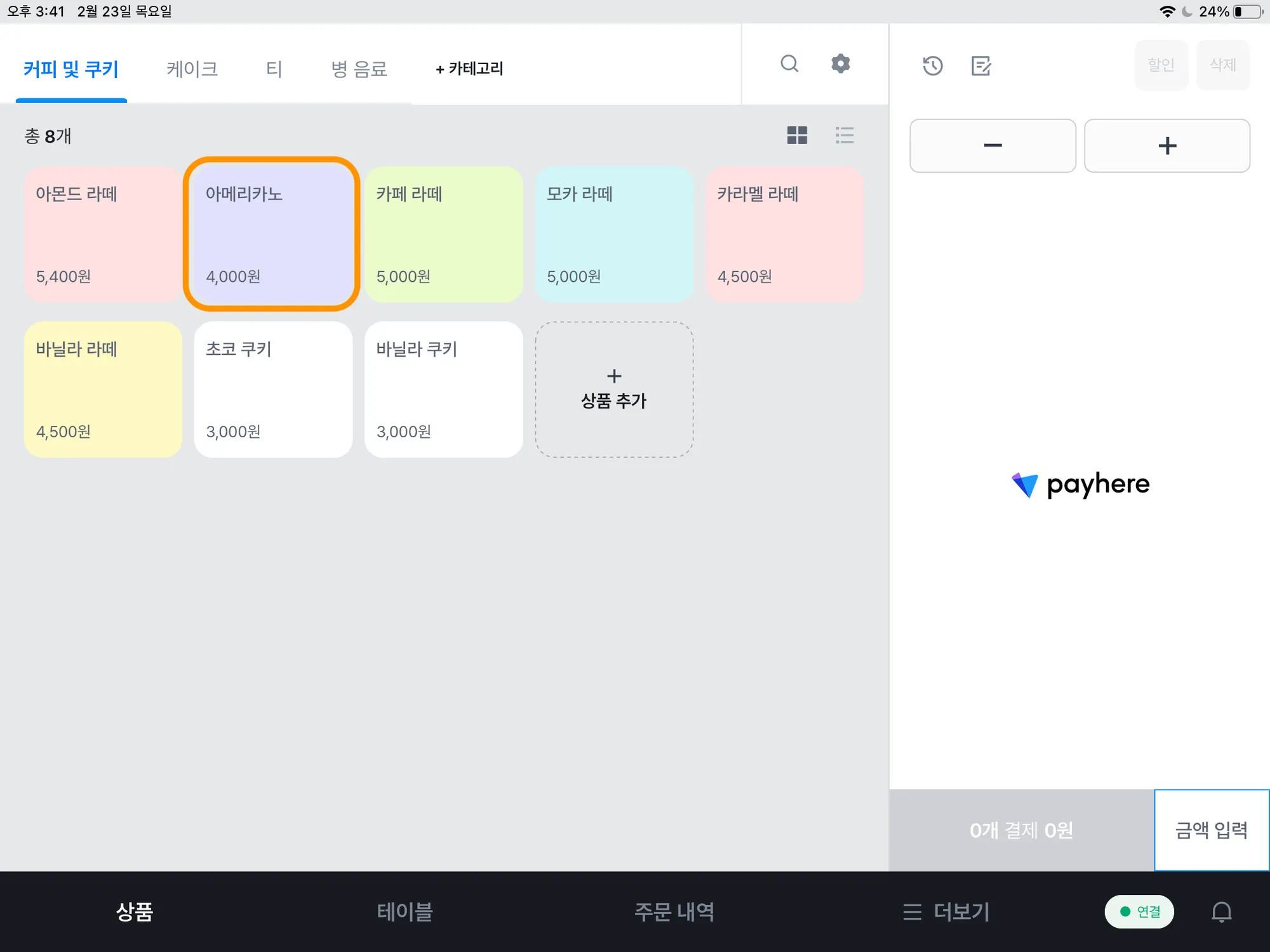Open order history clock icon
The width and height of the screenshot is (1270, 952).
(932, 65)
